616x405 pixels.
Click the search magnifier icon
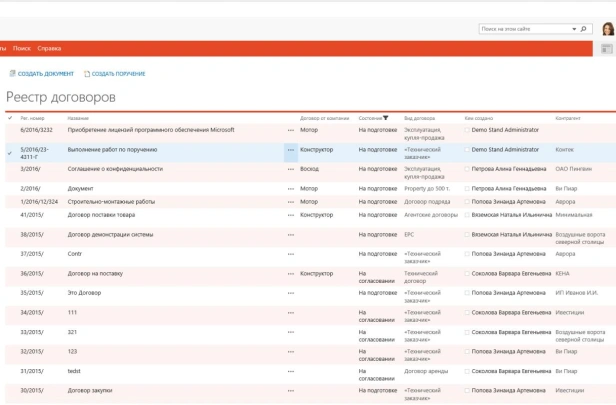[x=583, y=29]
